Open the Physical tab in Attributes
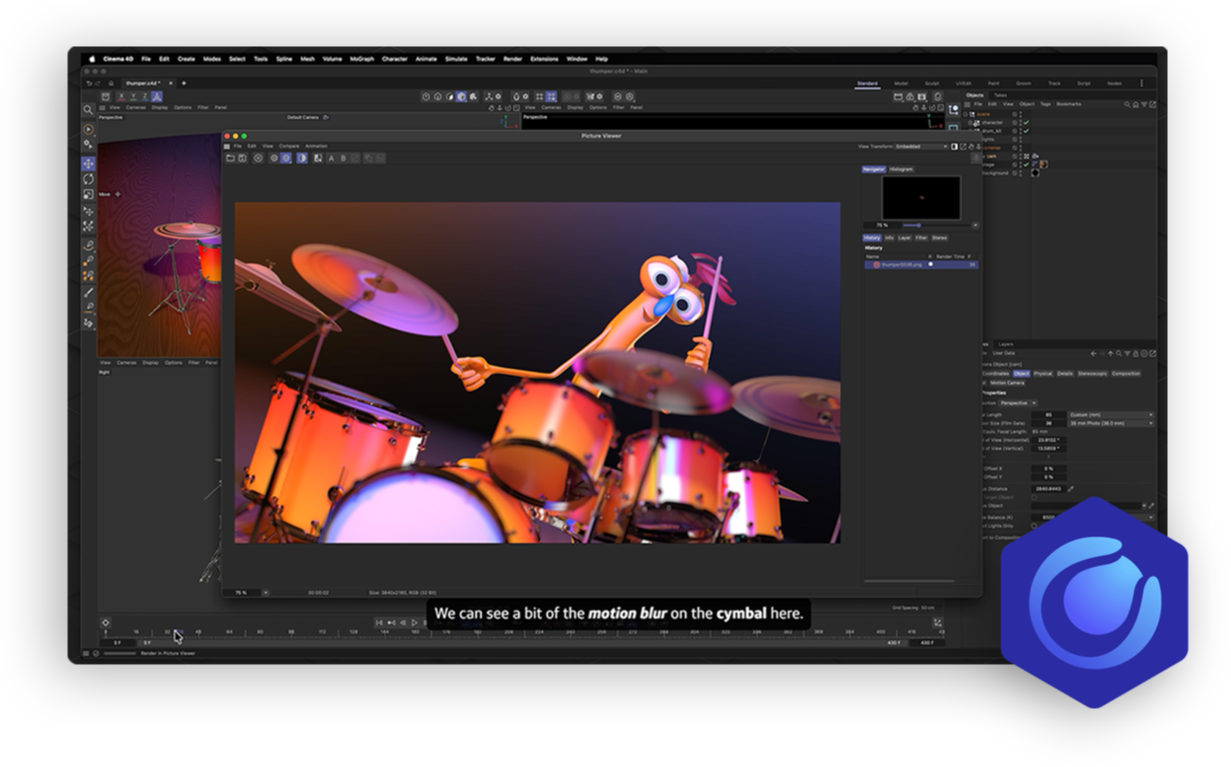The width and height of the screenshot is (1231, 767). (x=1043, y=373)
